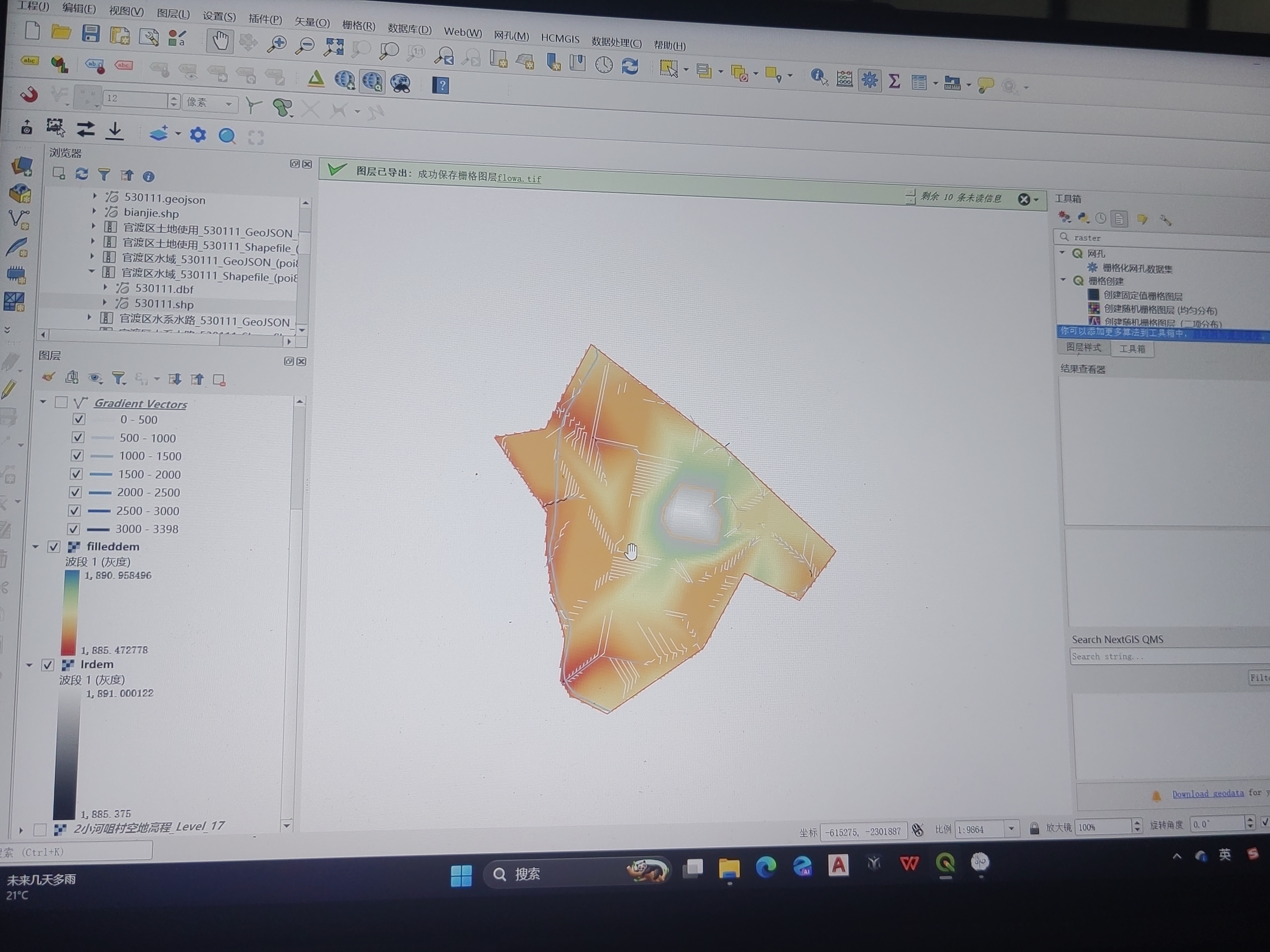
Task: Zoom to full extent of the map
Action: [x=334, y=48]
